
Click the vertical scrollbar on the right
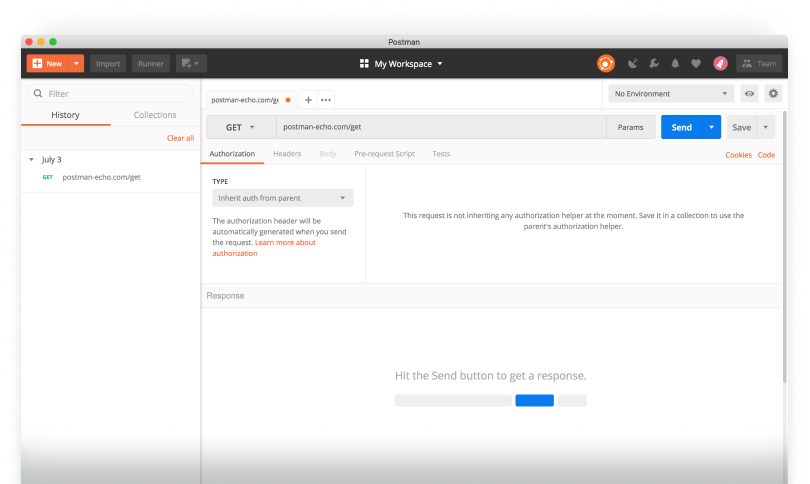785,246
